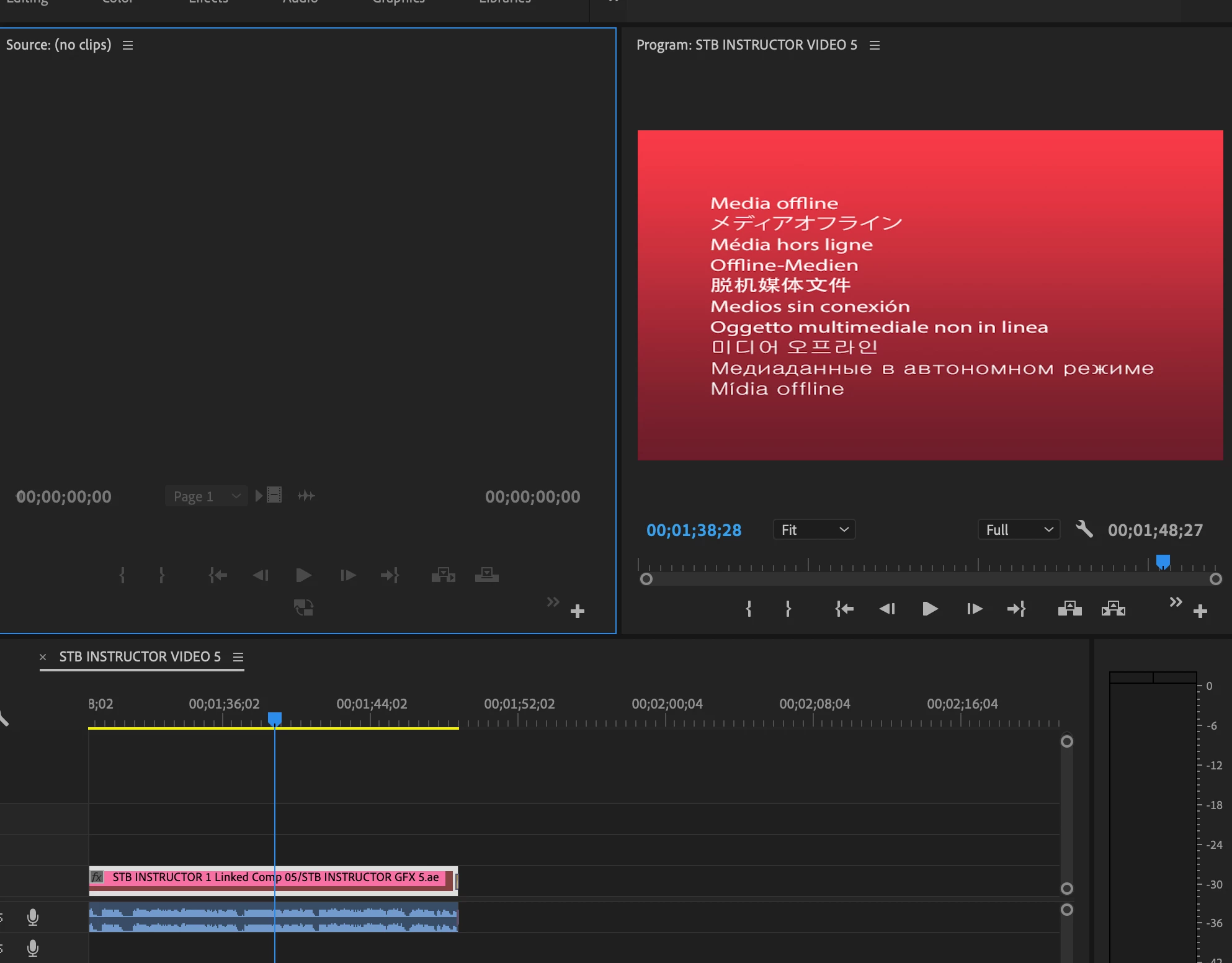
Task: Open the Full playback resolution dropdown
Action: click(1019, 530)
